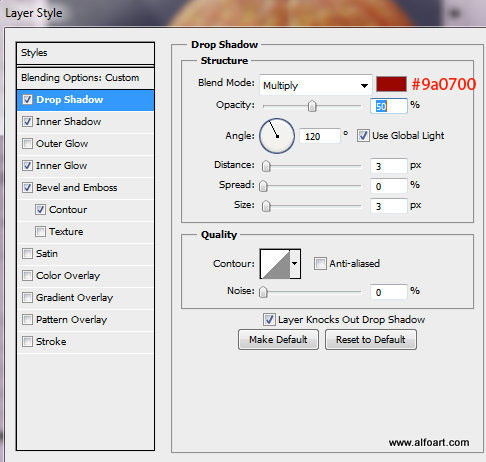Click the Angle value field

coord(320,136)
